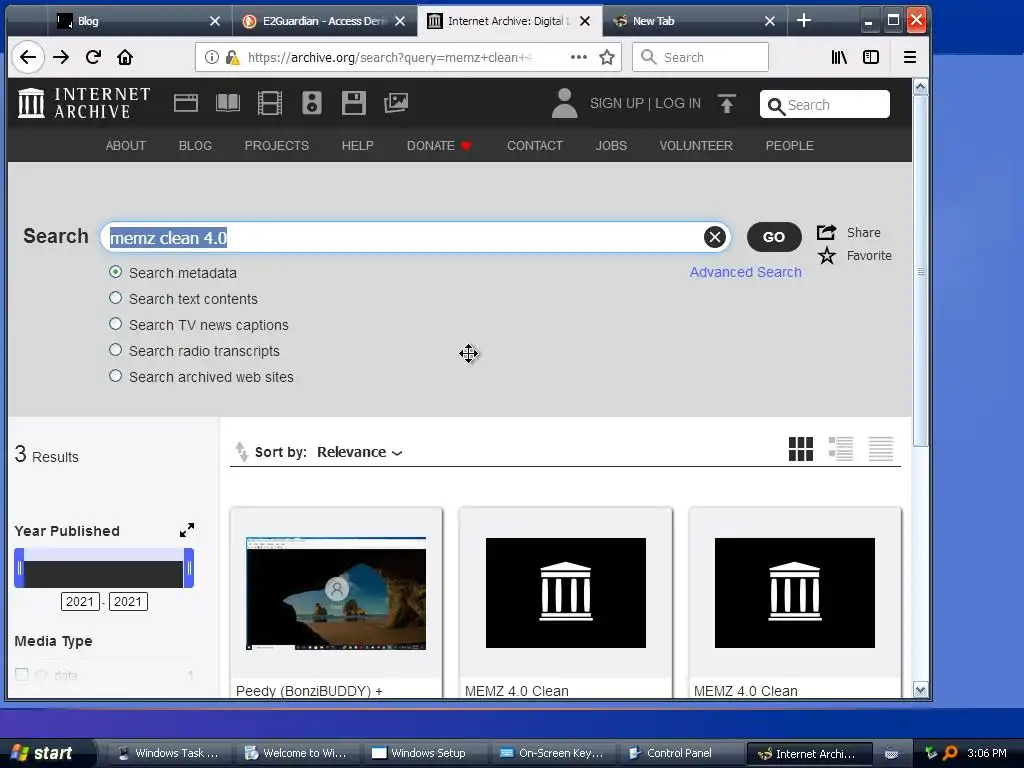
Task: Open the Firefox Library icon
Action: point(839,57)
